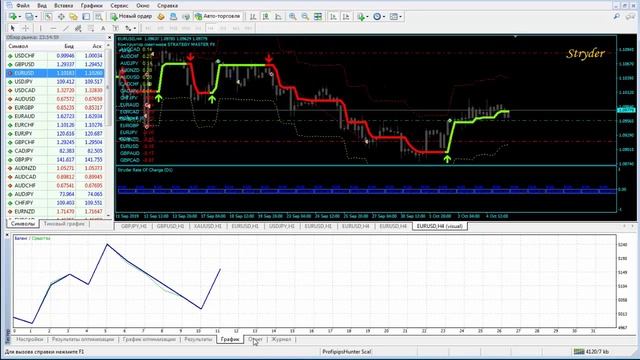Open the Файл menu
The width and height of the screenshot is (640, 360).
point(23,6)
